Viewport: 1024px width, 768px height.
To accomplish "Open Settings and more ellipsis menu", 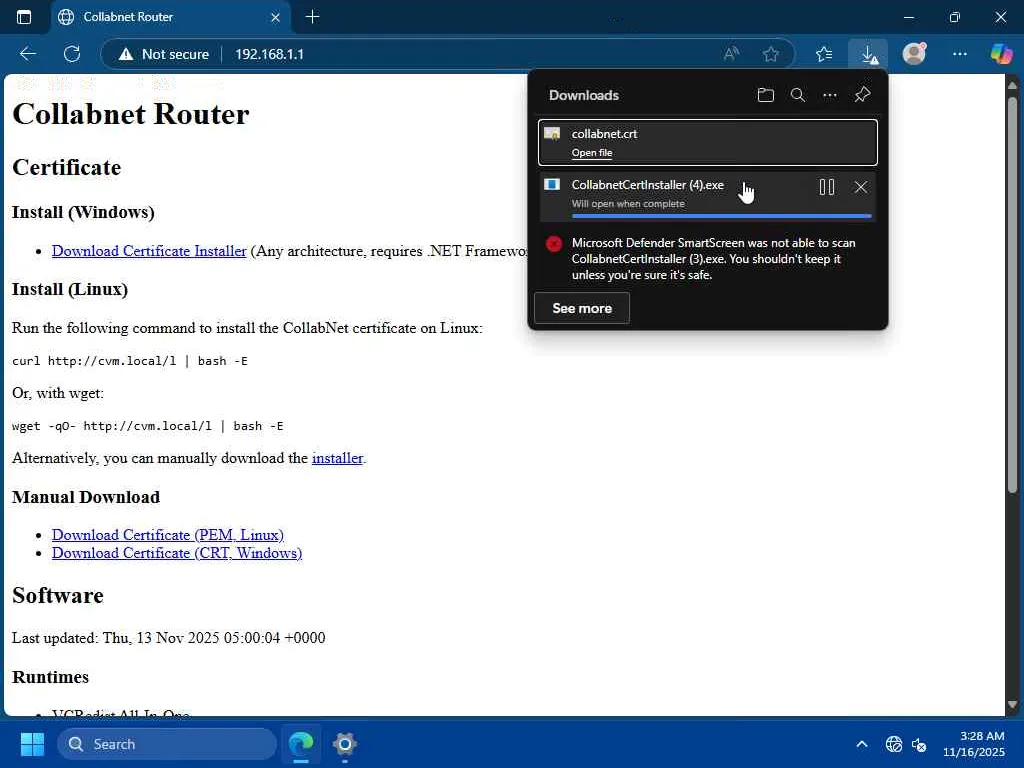I will 959,54.
